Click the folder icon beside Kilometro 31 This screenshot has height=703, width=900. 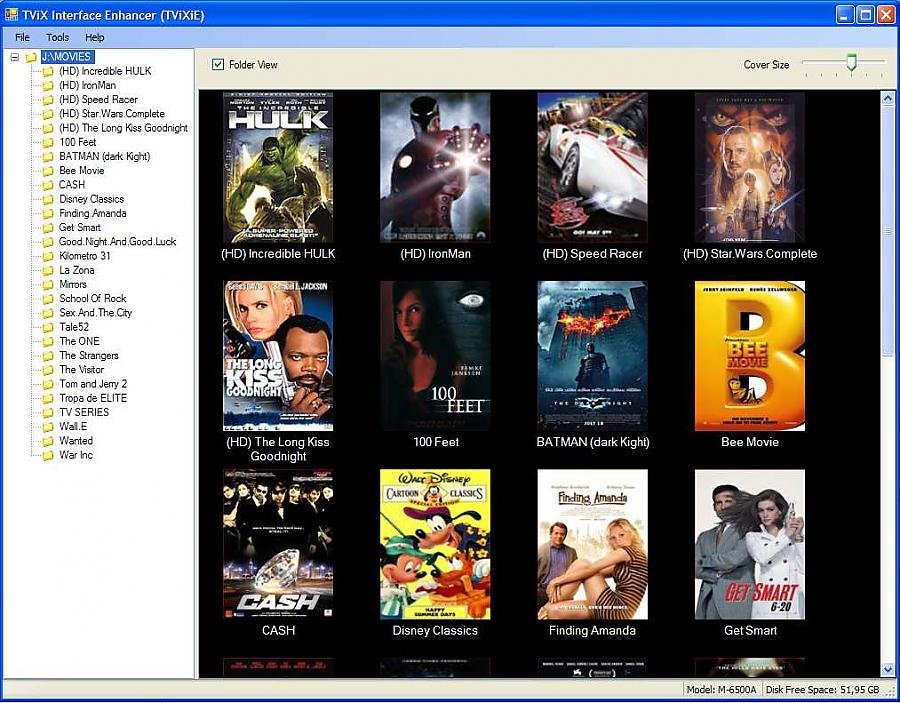coord(48,256)
